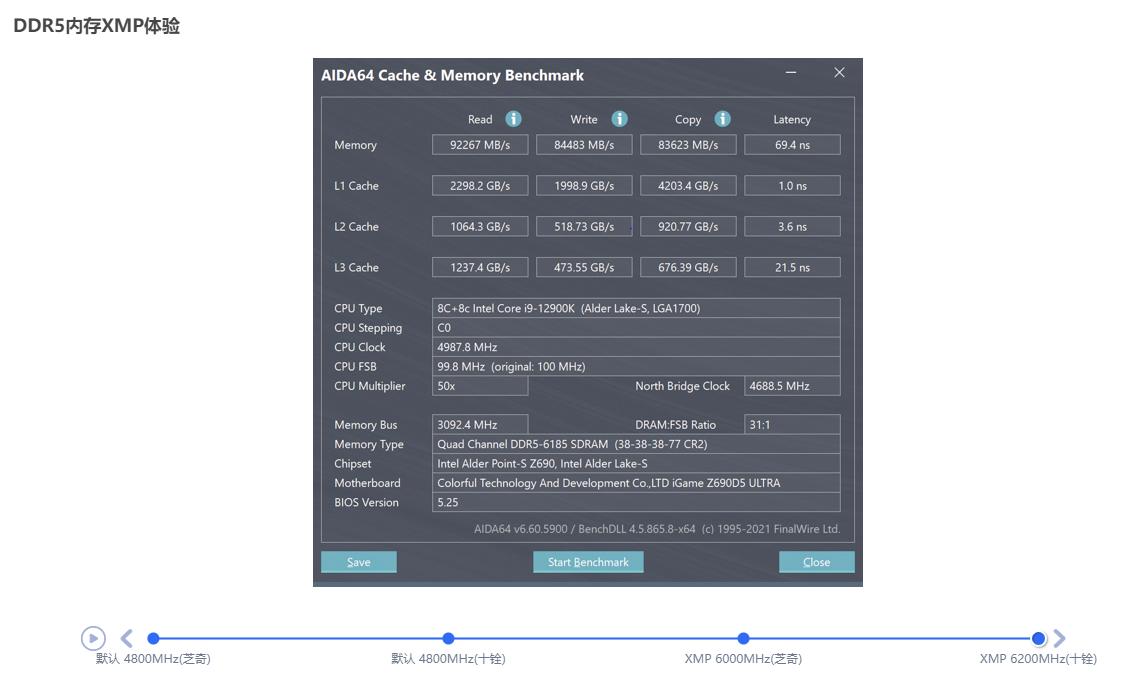Go to previous slide with left arrow
This screenshot has width=1122, height=690.
127,638
